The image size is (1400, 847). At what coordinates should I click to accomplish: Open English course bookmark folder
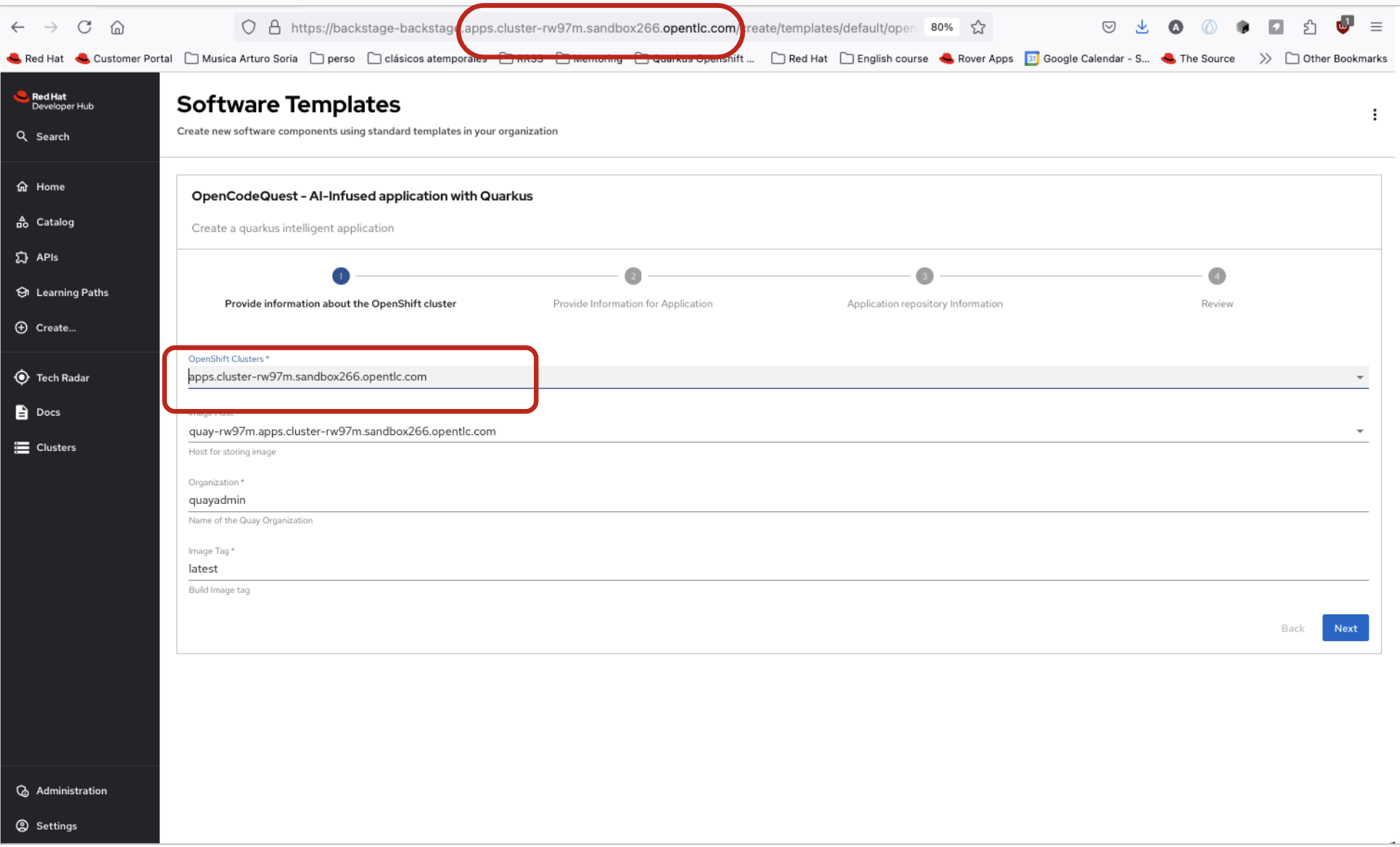click(x=884, y=59)
